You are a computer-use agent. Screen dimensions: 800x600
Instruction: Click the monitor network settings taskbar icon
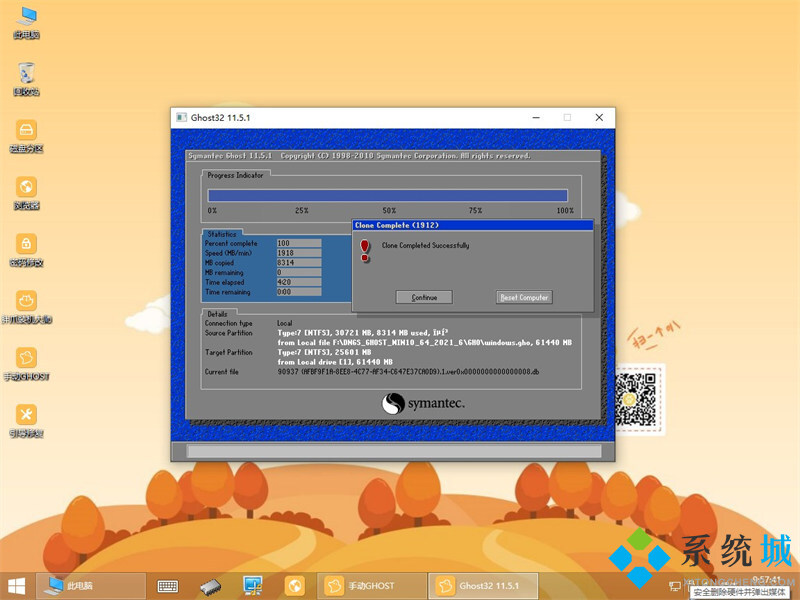click(x=253, y=586)
